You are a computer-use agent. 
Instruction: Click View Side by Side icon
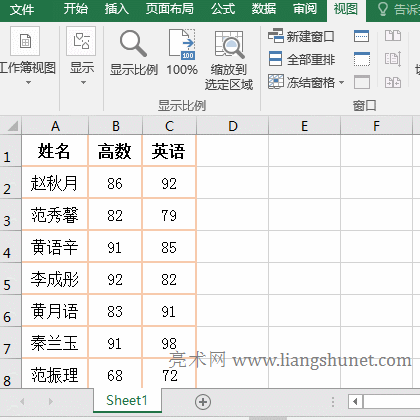tap(393, 36)
